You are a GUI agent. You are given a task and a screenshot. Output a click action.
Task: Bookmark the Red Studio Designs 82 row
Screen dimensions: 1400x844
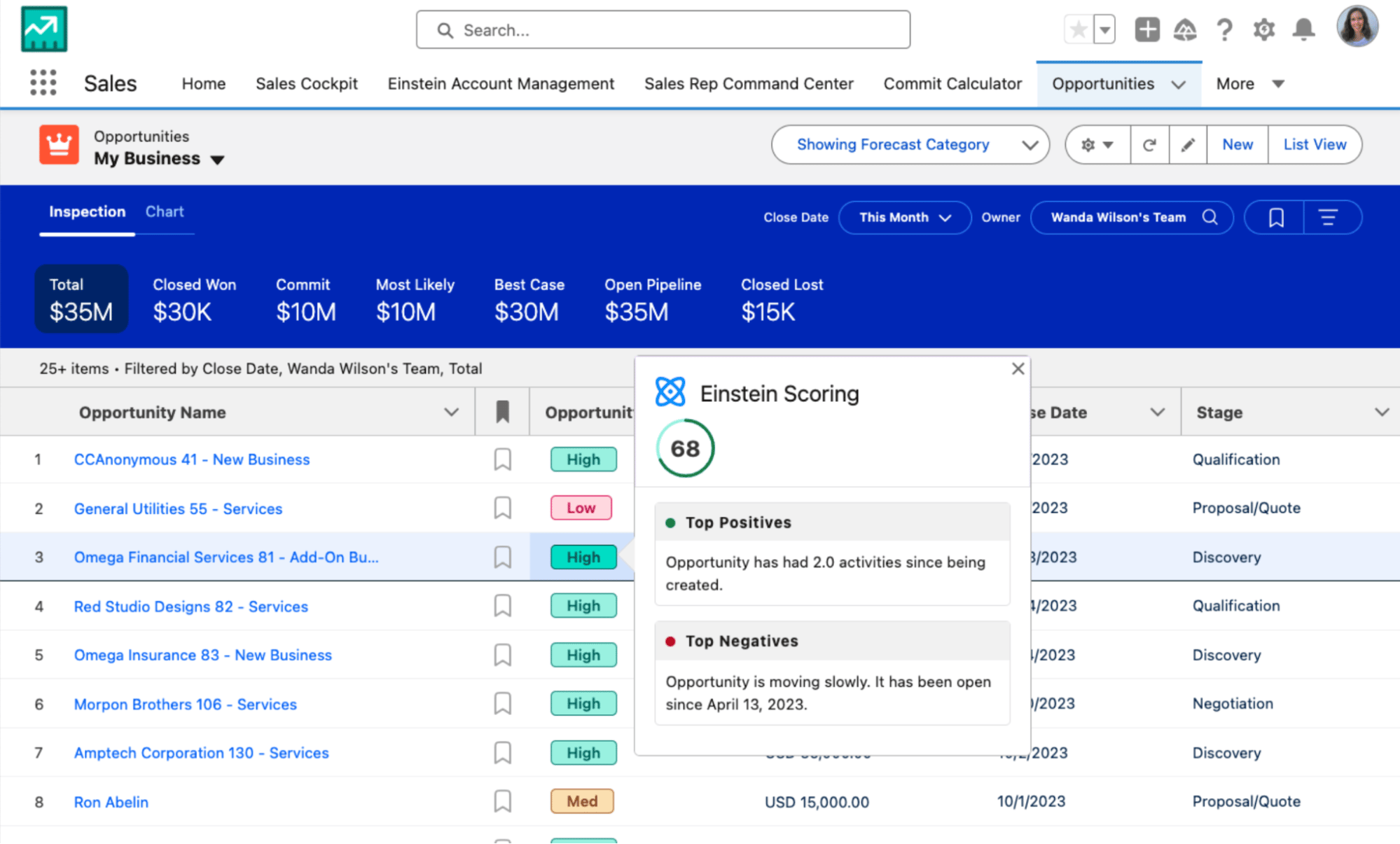[502, 606]
